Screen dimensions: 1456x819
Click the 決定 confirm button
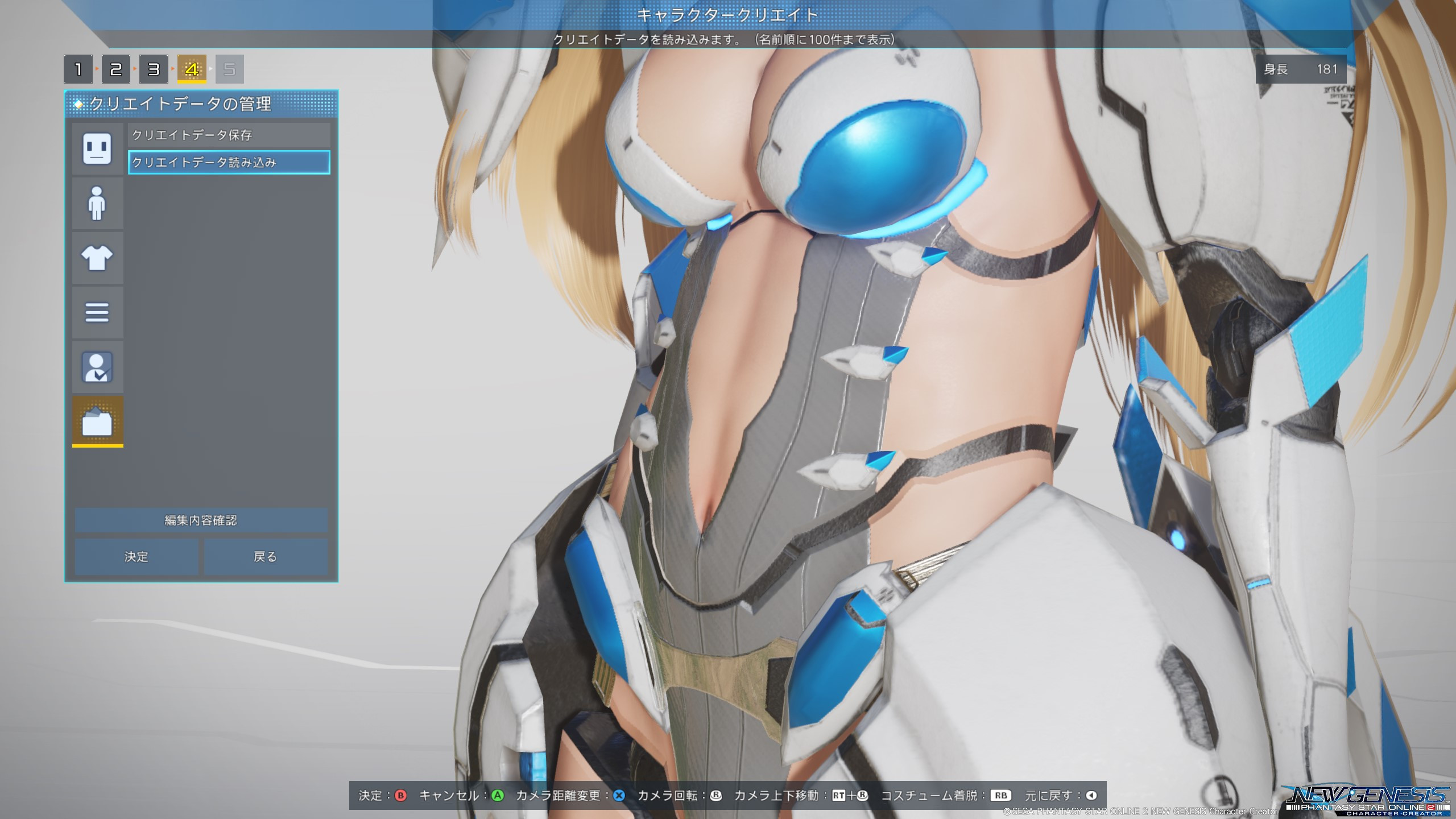[x=136, y=556]
